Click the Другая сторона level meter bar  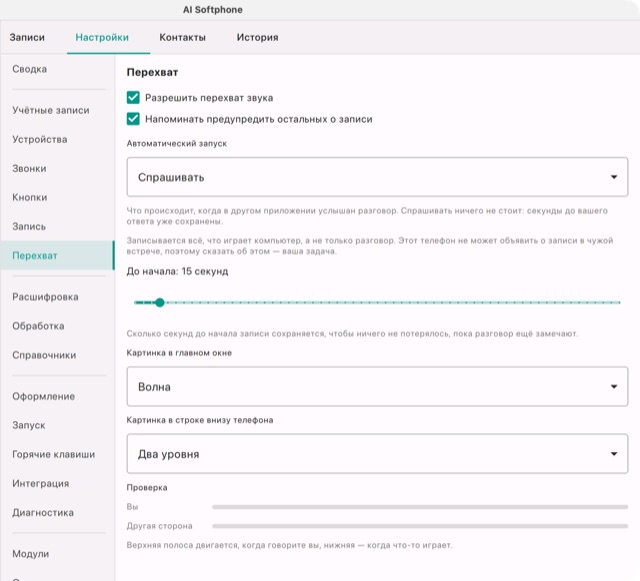[x=420, y=526]
